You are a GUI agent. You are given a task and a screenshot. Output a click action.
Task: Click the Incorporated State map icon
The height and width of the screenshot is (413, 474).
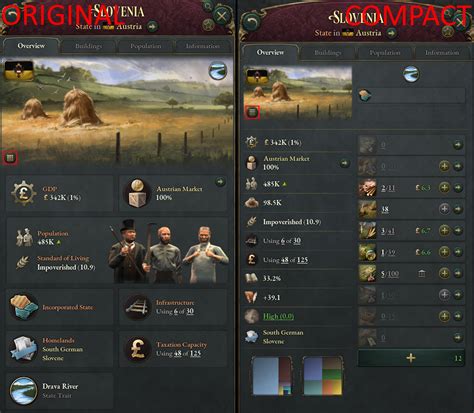pos(23,307)
